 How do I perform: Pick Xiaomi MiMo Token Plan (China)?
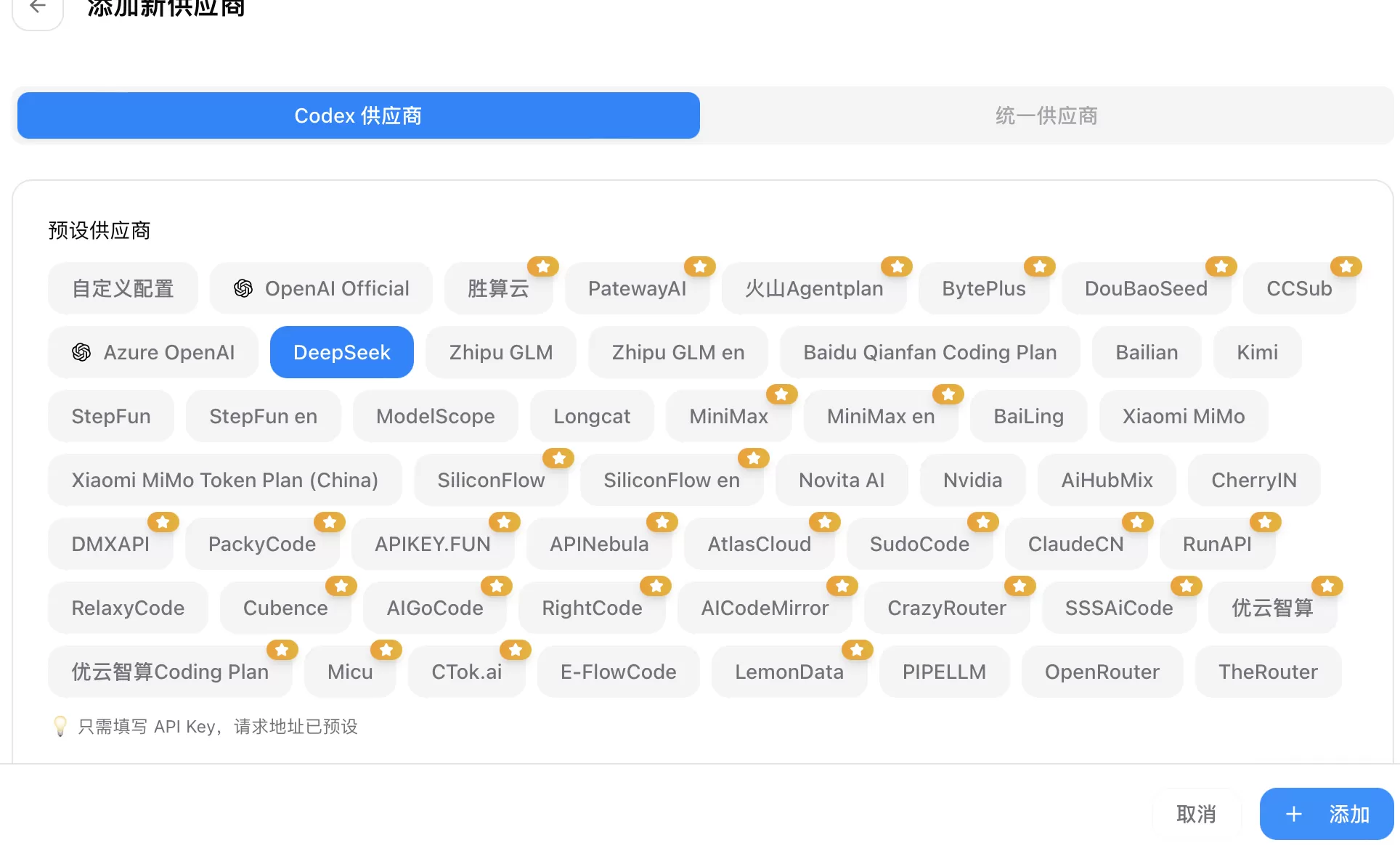[224, 480]
